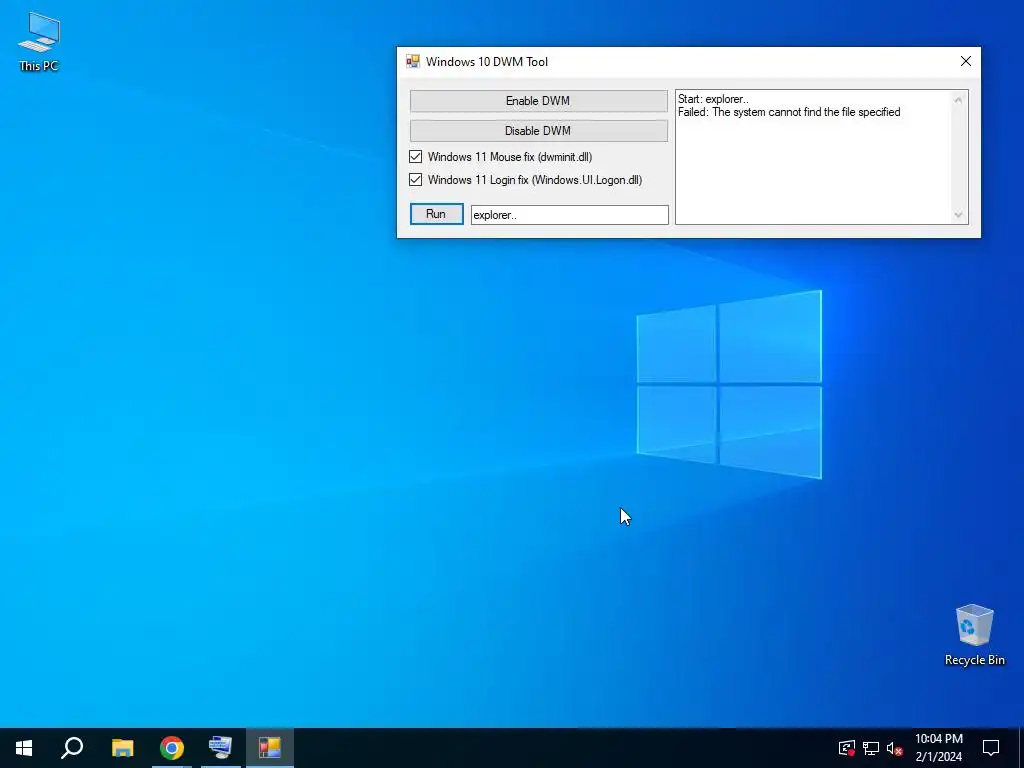Select the Recycle Bin desktop icon
Image resolution: width=1024 pixels, height=768 pixels.
click(x=974, y=635)
